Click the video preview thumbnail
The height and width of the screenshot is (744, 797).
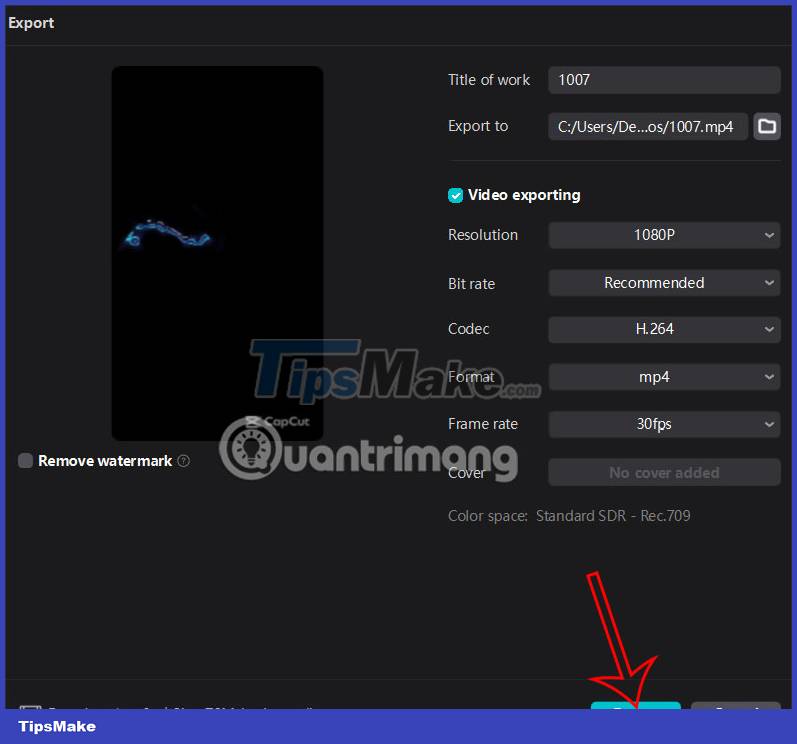(x=218, y=253)
